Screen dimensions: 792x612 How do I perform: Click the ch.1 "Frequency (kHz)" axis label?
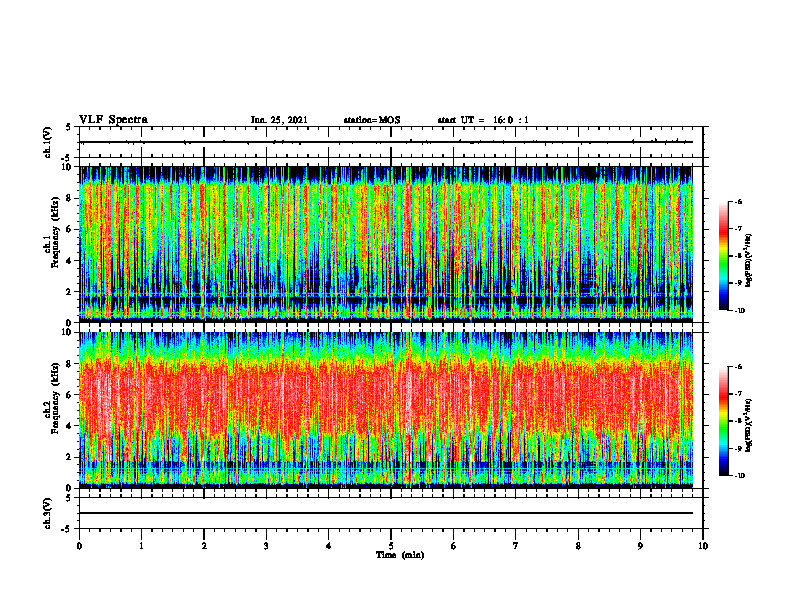click(55, 233)
